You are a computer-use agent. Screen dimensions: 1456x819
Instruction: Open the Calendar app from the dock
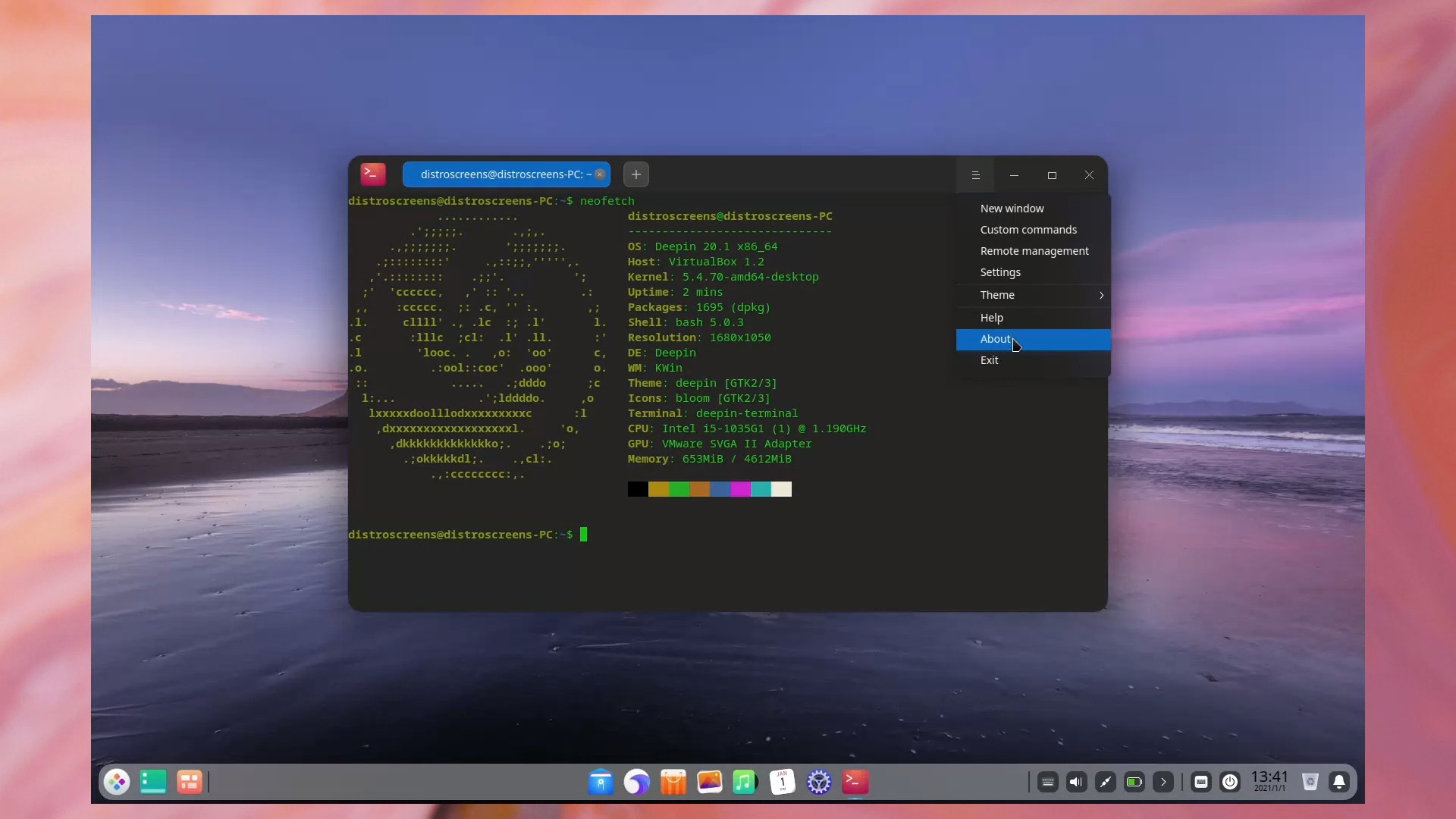[x=782, y=782]
